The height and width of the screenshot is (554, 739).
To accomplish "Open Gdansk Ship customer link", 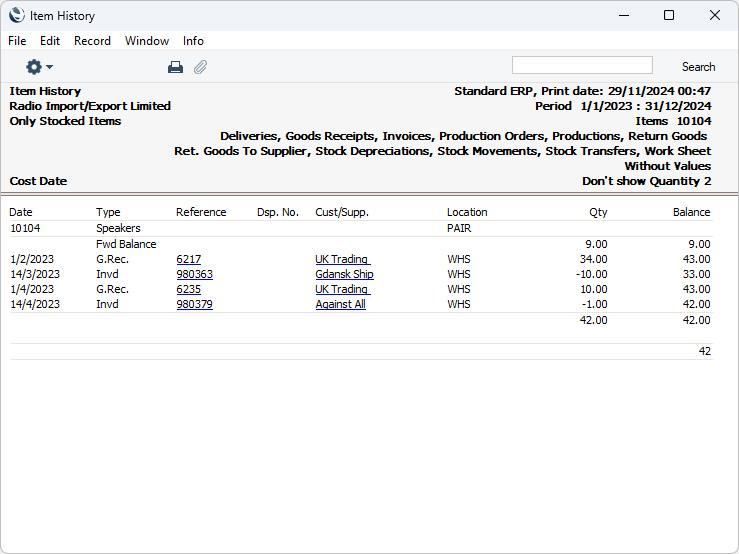I will [x=345, y=274].
